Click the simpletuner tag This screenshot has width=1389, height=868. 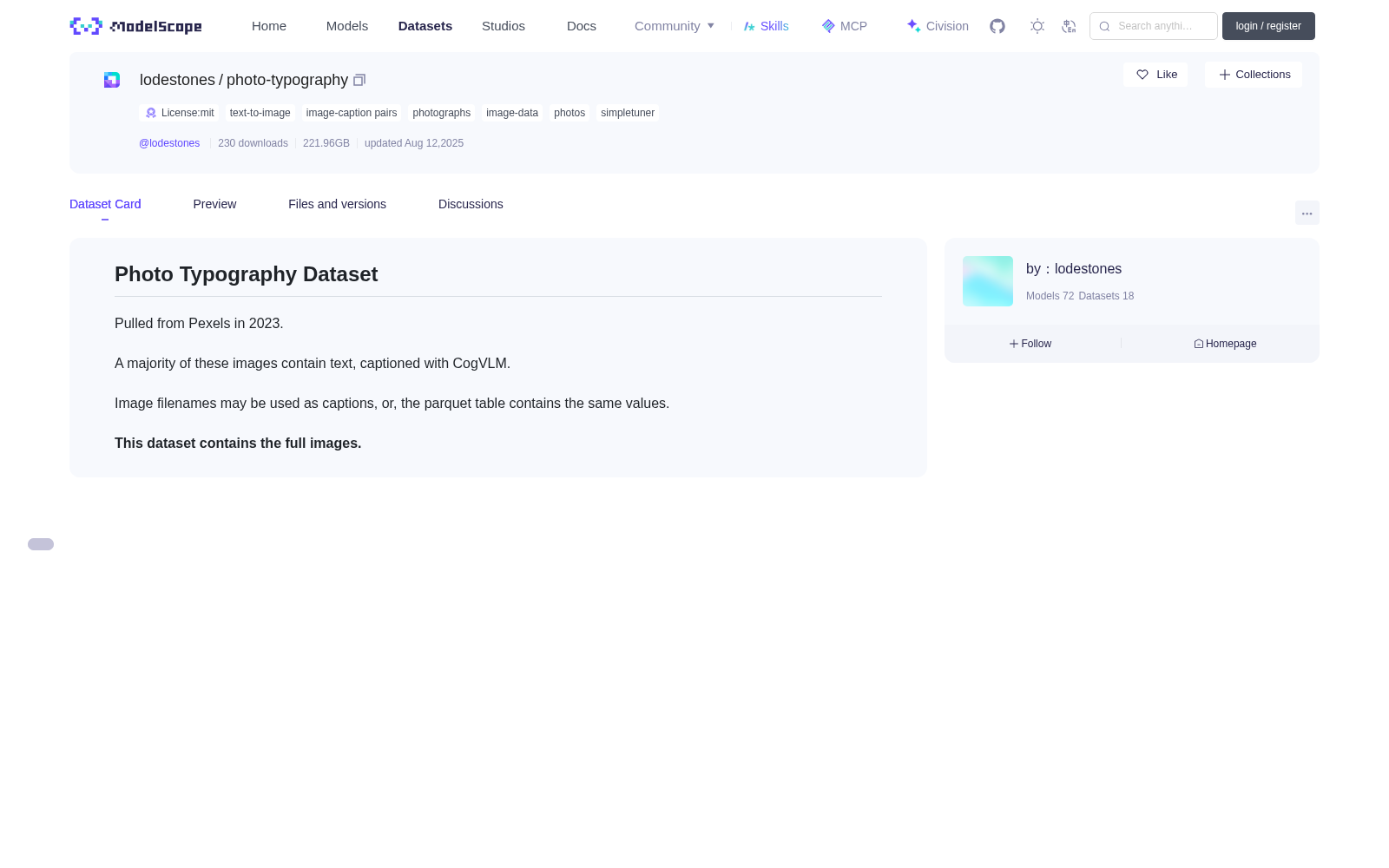(x=628, y=113)
